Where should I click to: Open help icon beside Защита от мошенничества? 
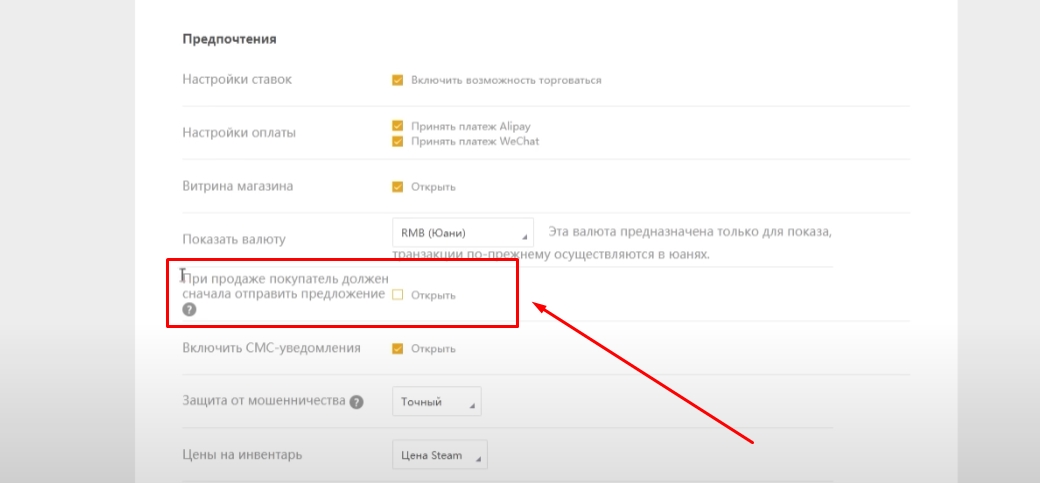[356, 402]
